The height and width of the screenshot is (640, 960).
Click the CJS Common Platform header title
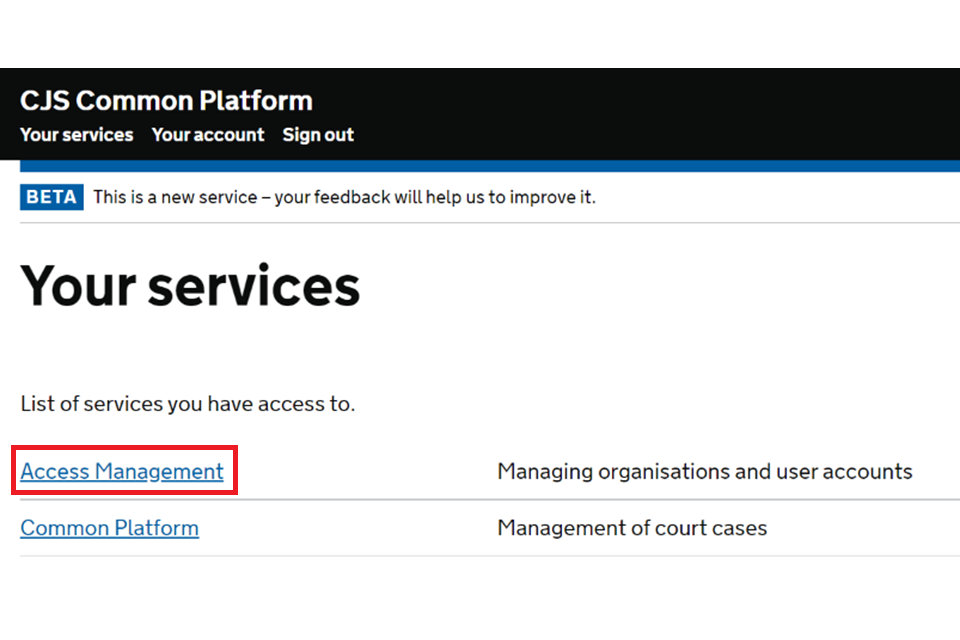166,101
